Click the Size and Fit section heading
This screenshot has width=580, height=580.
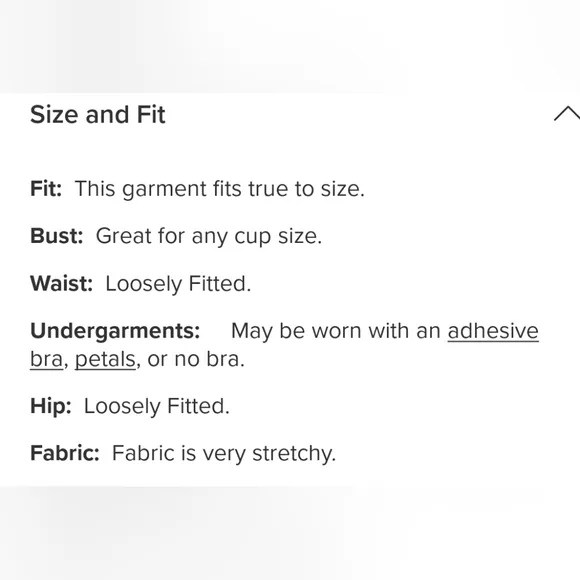pyautogui.click(x=98, y=114)
